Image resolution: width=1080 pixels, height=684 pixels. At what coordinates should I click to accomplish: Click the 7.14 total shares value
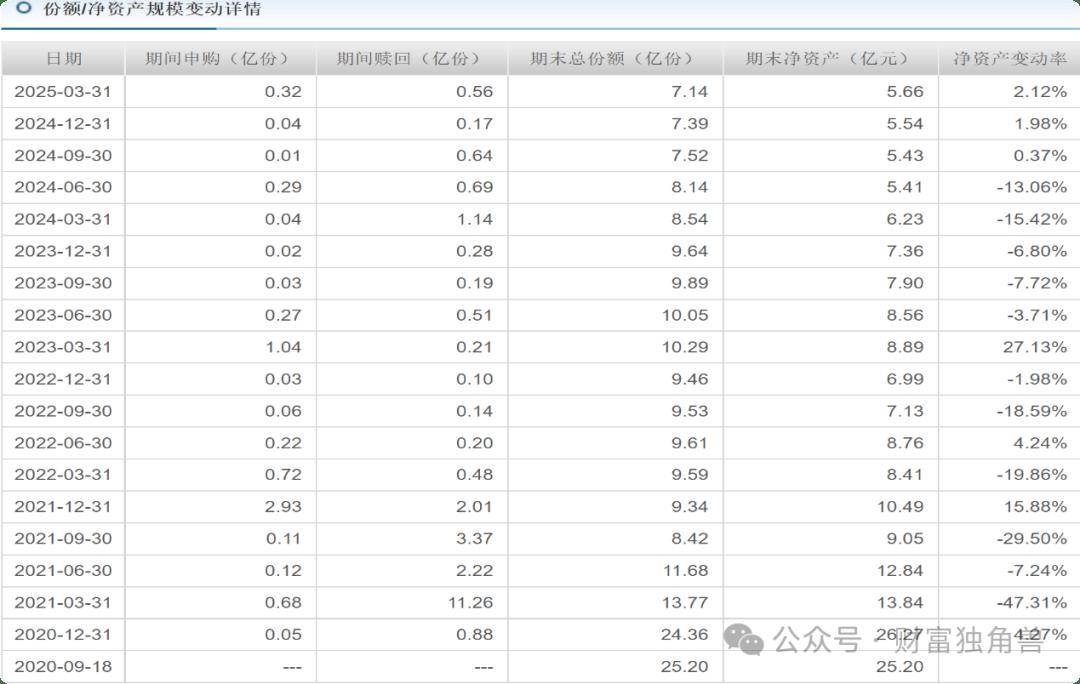[689, 92]
